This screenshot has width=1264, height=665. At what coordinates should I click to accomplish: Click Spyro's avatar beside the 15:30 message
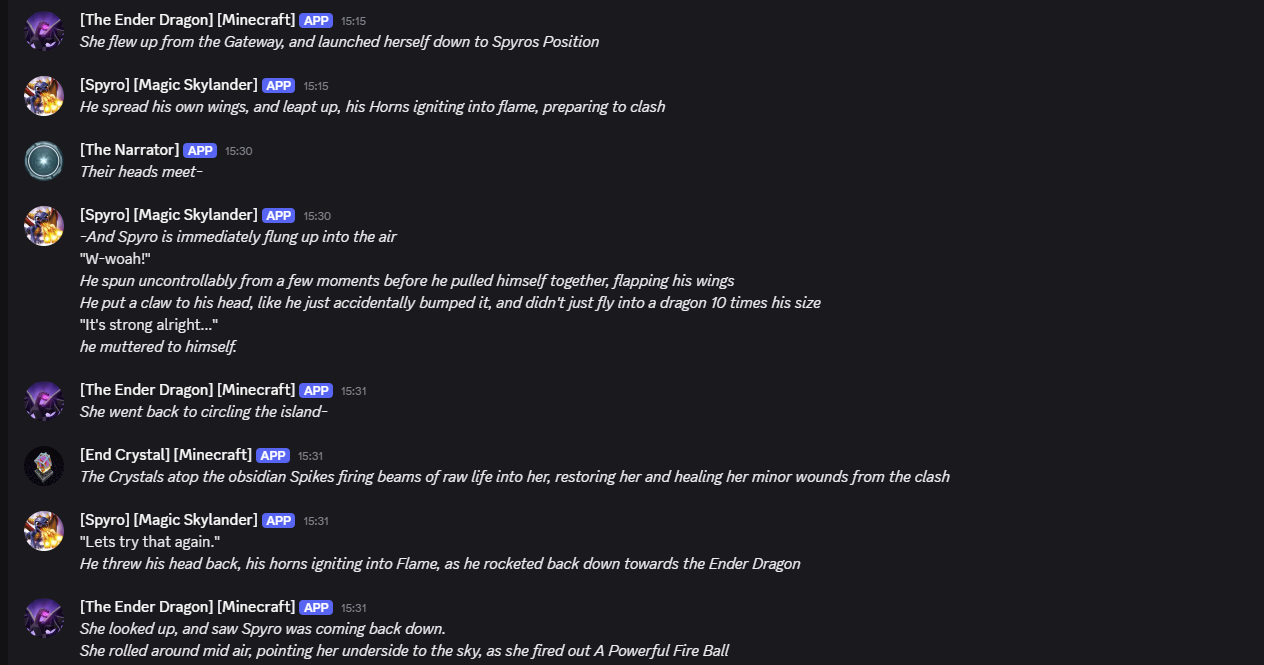pyautogui.click(x=44, y=226)
